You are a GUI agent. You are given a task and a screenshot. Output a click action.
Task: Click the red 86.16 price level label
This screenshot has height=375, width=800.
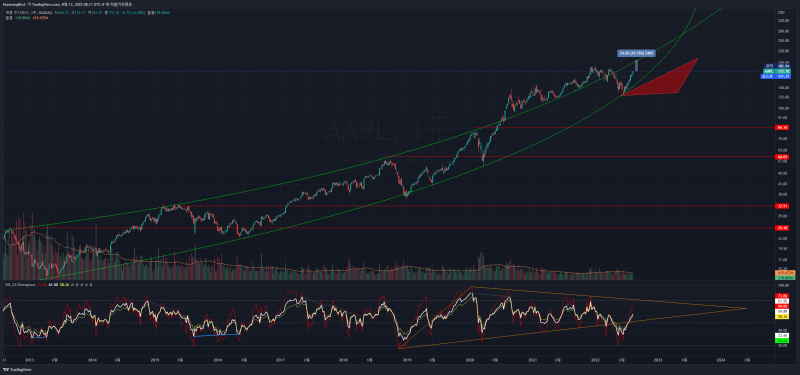pos(782,127)
